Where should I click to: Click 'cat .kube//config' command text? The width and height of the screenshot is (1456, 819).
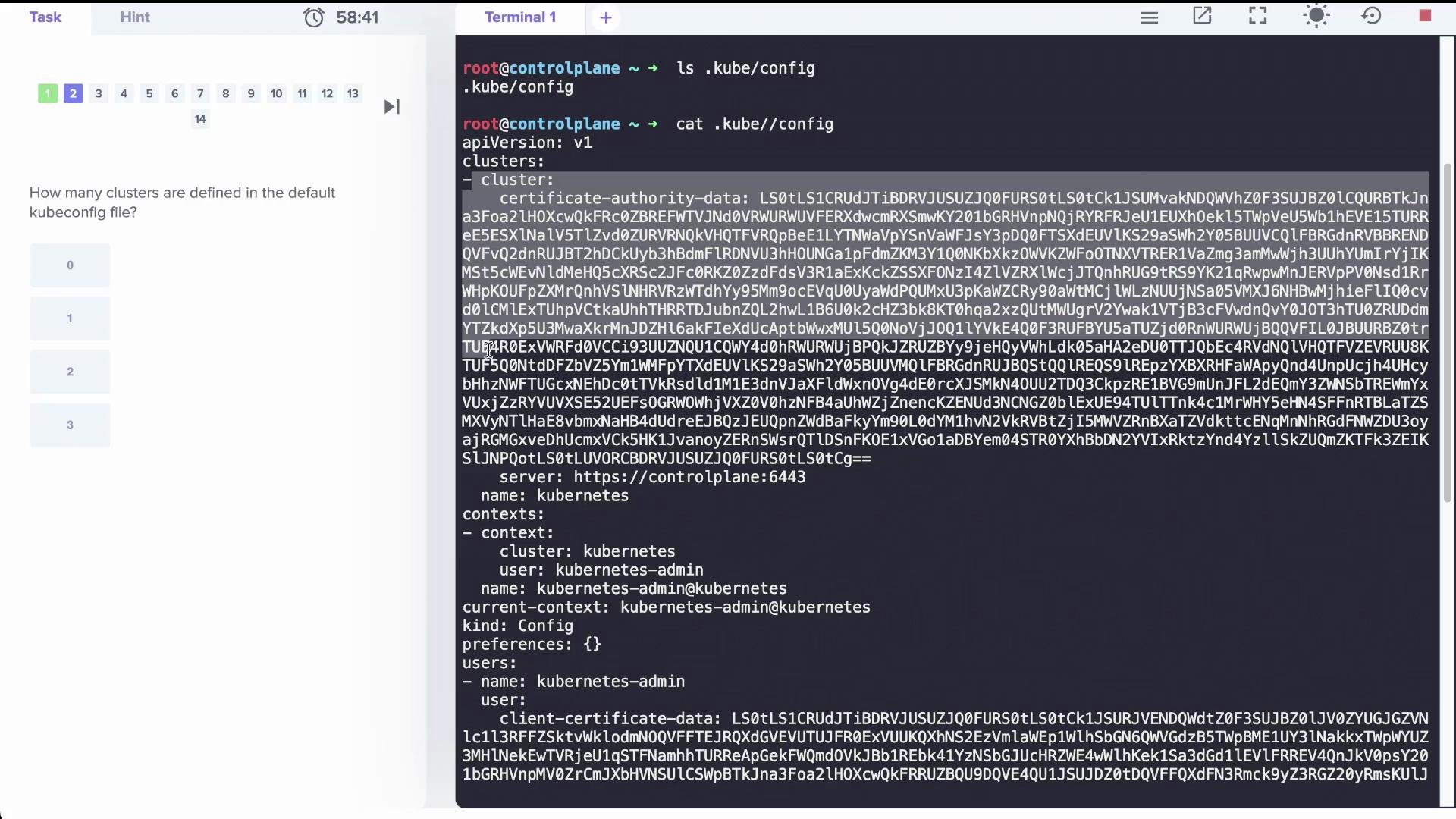point(755,124)
